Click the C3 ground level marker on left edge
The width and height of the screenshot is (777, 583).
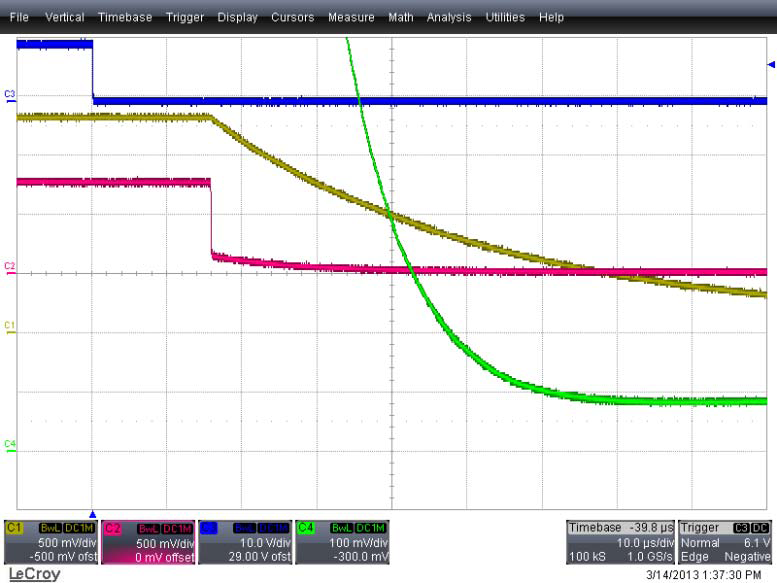click(10, 94)
